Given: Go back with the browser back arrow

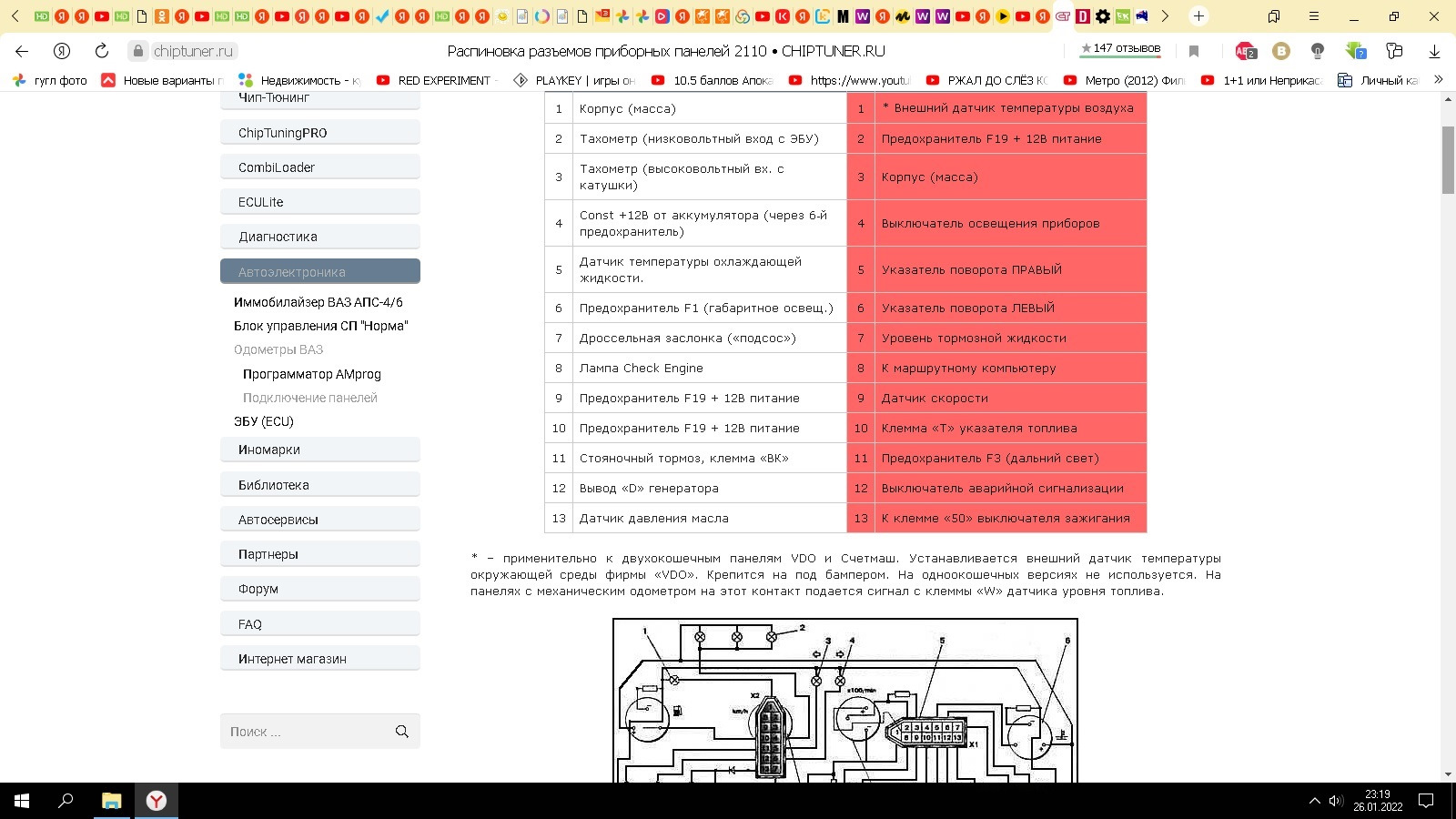Looking at the screenshot, I should tap(22, 51).
